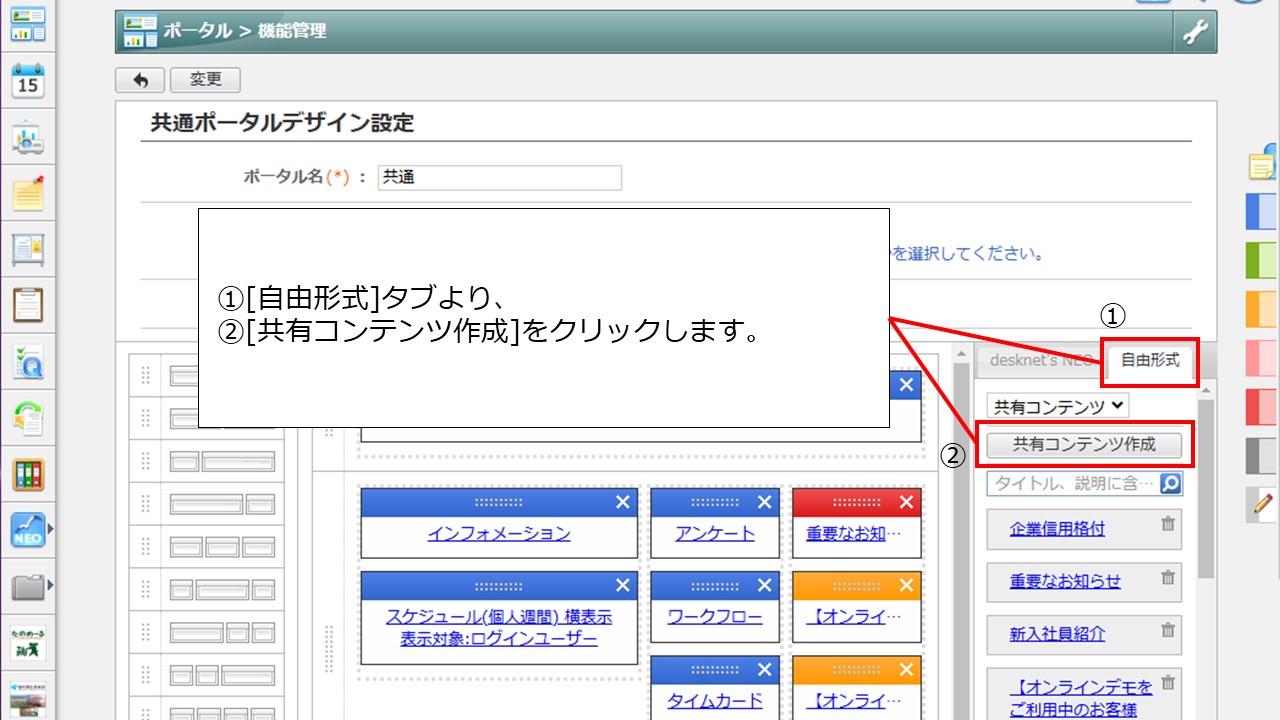The image size is (1280, 720).
Task: Open the colored binders cabinet sidebar icon
Action: (x=28, y=474)
